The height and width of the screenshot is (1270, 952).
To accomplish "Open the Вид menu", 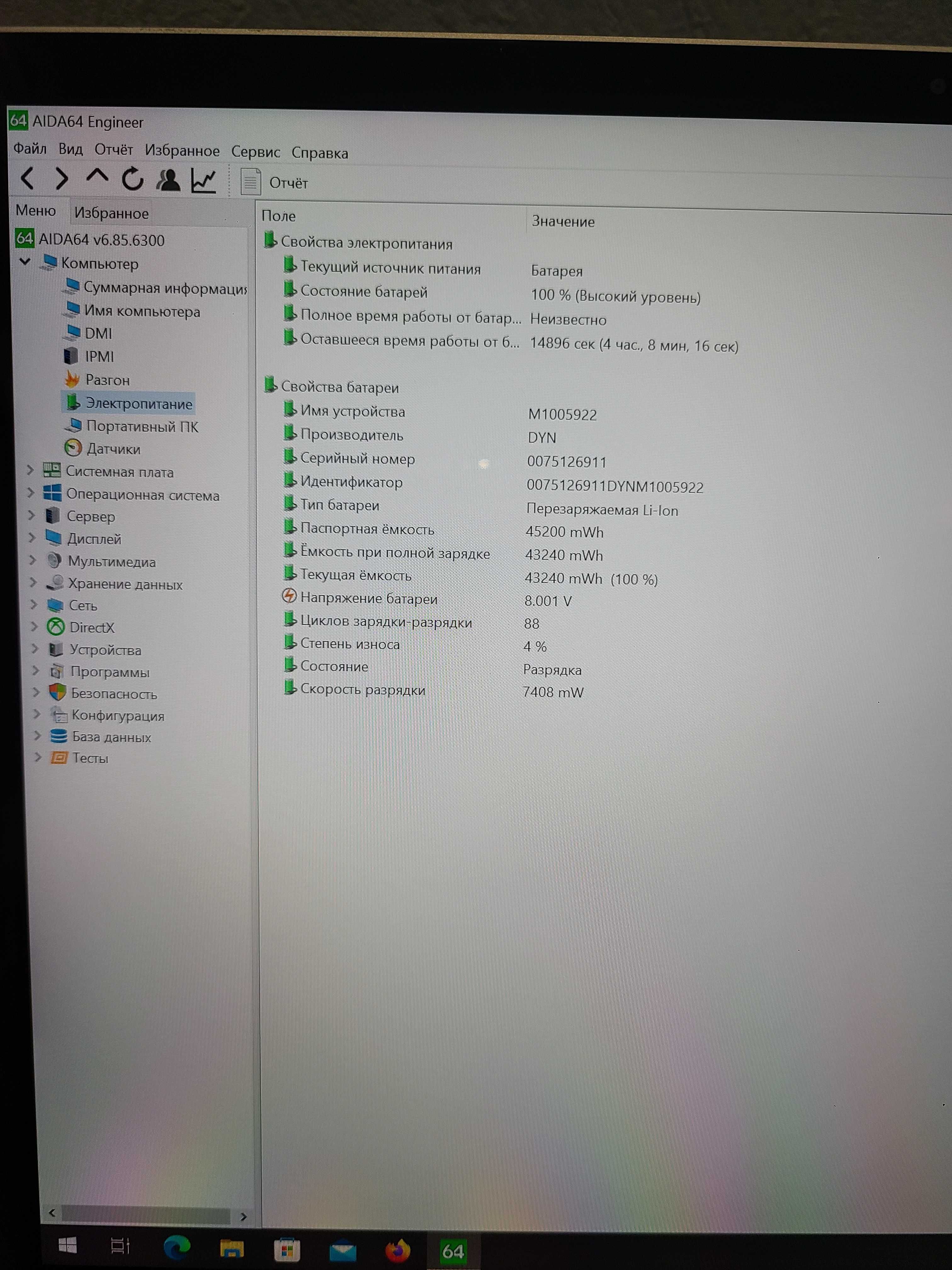I will [71, 149].
